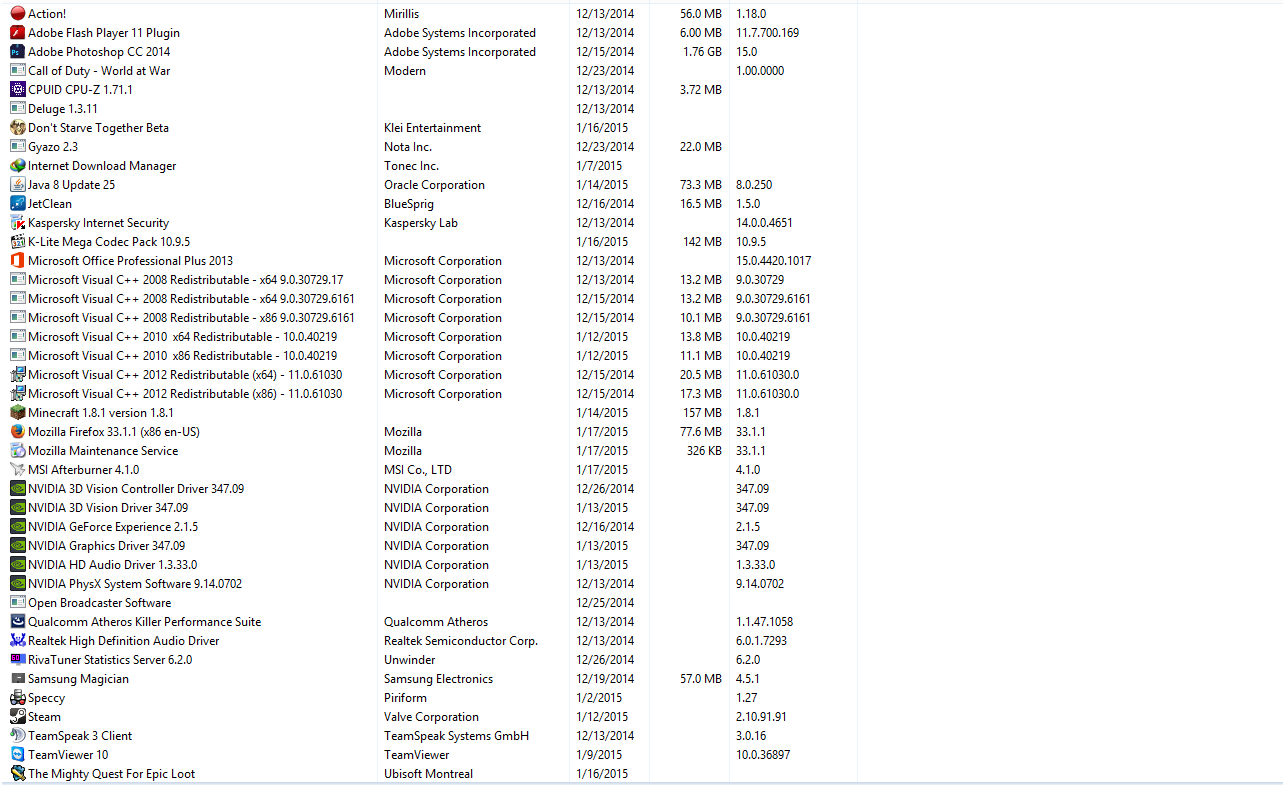Click the RivaTuner Statistics Server icon

pos(18,660)
